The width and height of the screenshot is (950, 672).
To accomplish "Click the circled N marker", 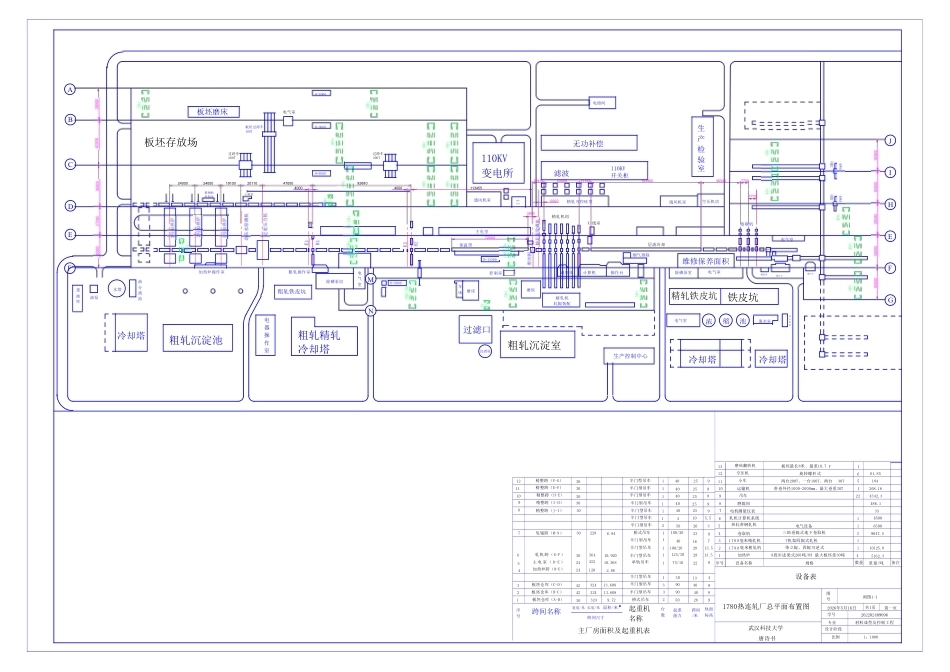I will (371, 310).
